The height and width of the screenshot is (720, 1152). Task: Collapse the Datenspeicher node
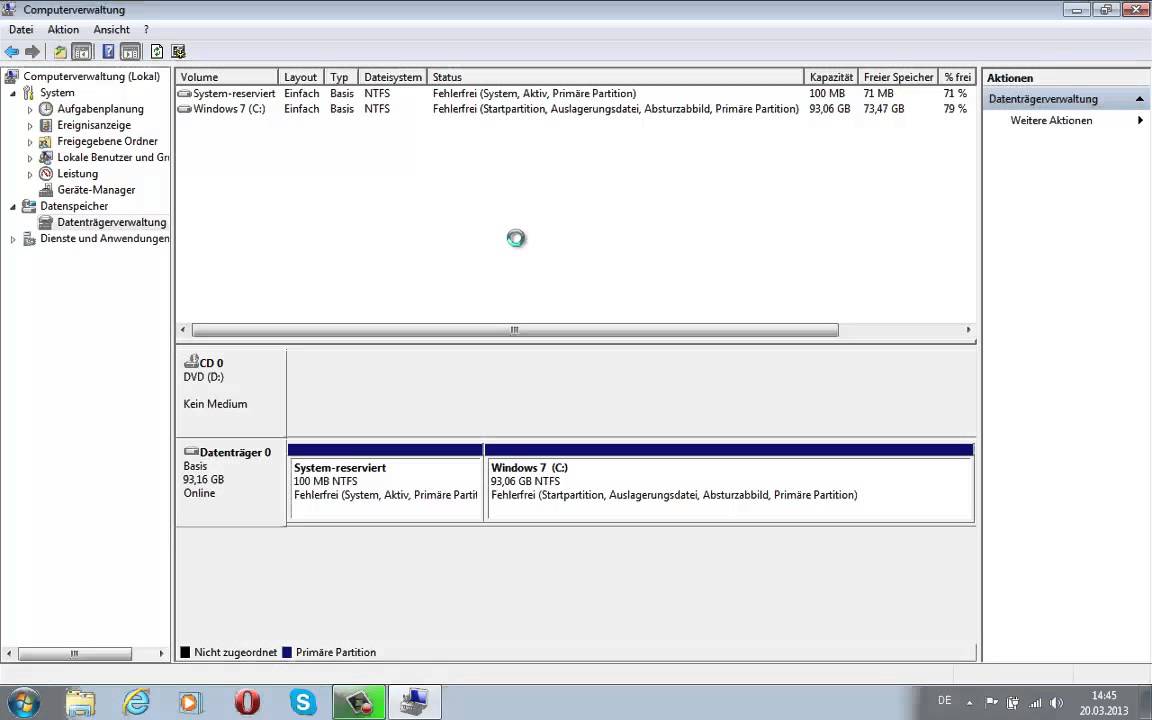point(12,206)
